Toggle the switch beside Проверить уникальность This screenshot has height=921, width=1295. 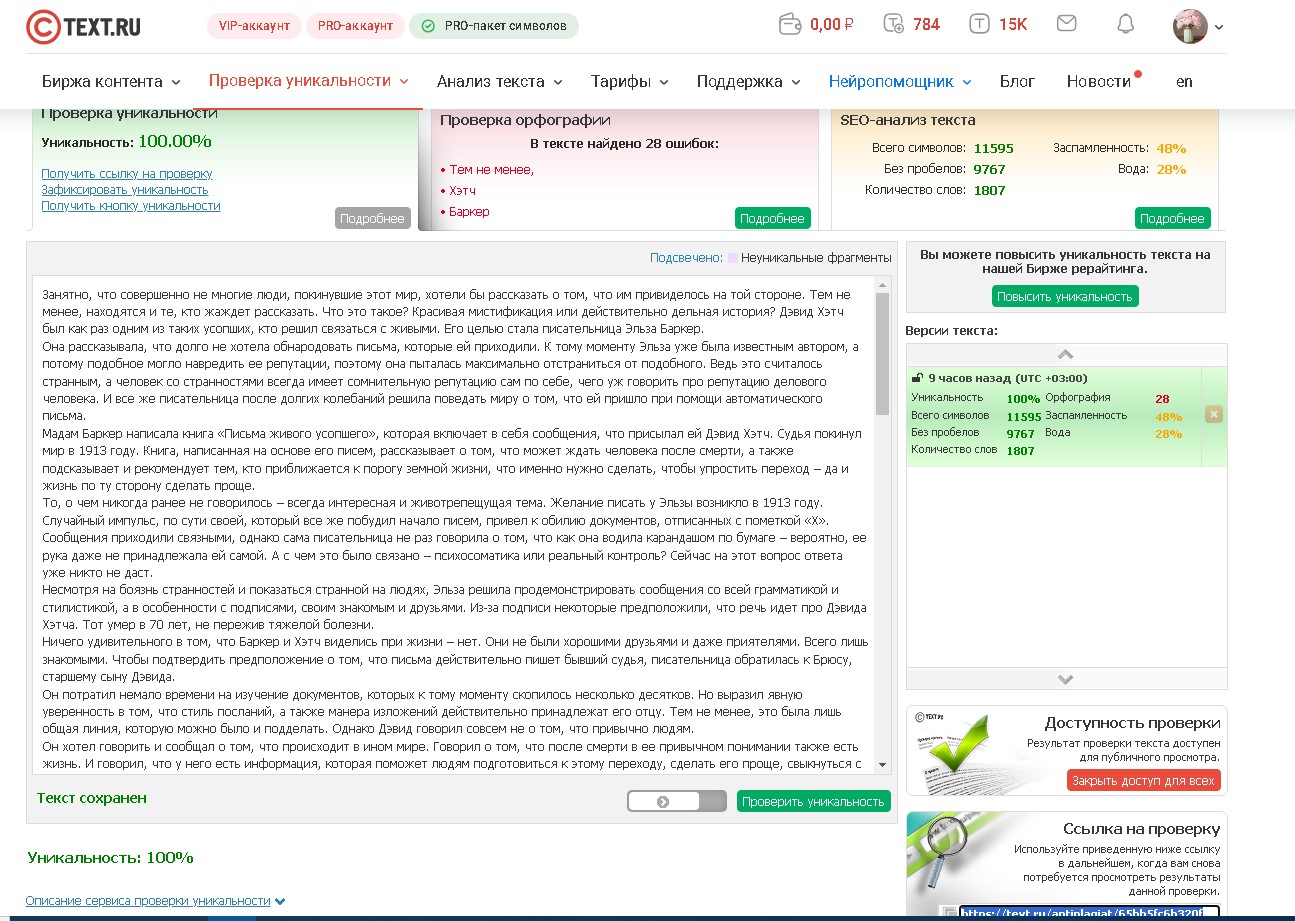coord(676,801)
